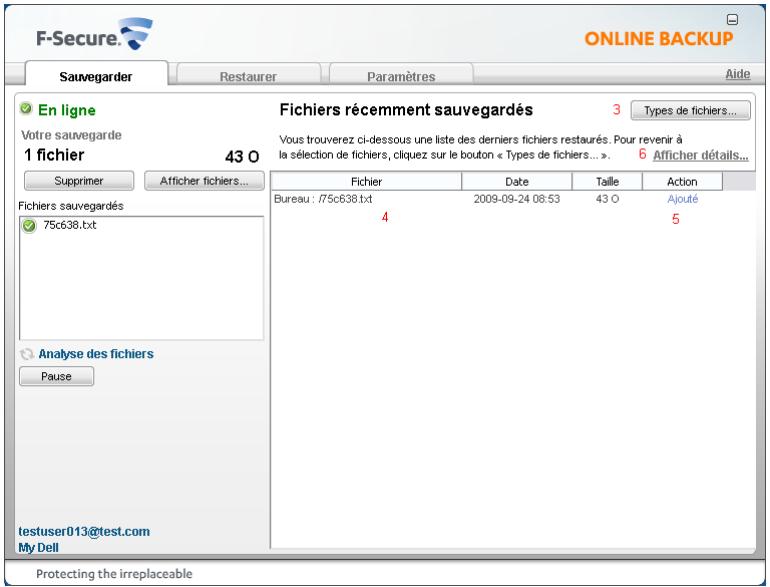This screenshot has width=770, height=587.
Task: Open the Paramètres tab
Action: pyautogui.click(x=401, y=76)
